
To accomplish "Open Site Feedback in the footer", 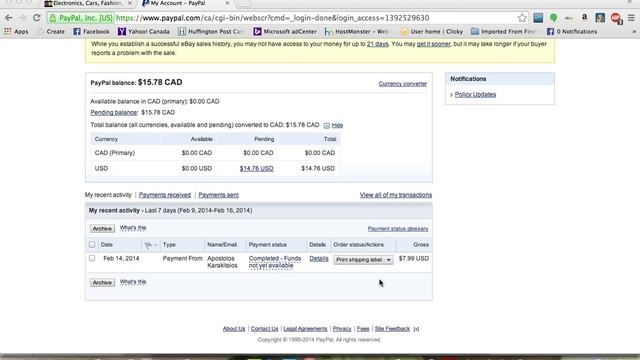I will pos(392,329).
